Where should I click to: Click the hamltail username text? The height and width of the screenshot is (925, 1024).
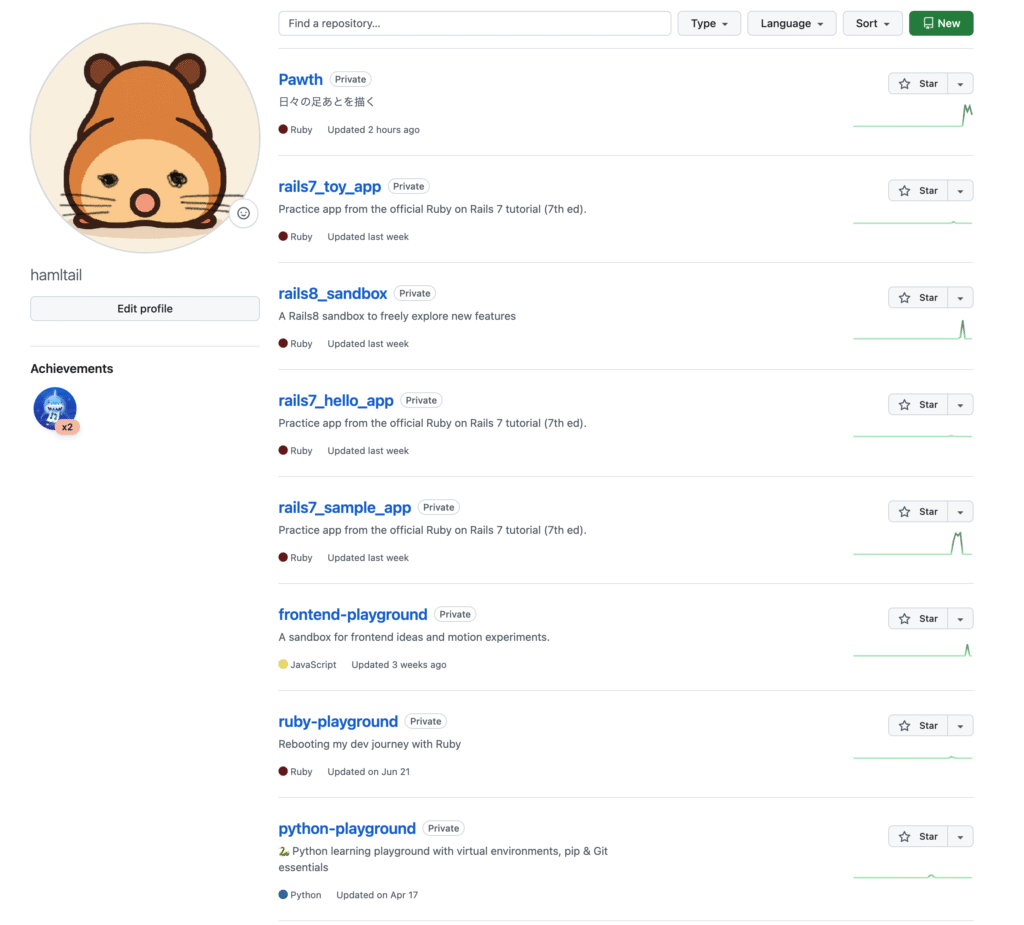[x=56, y=275]
